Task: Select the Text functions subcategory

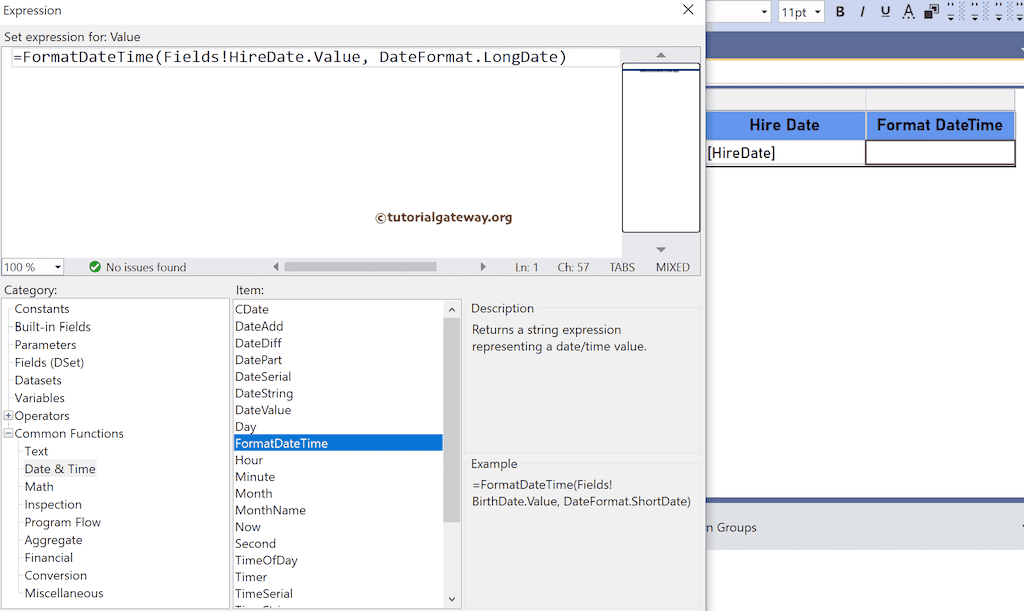Action: [36, 451]
